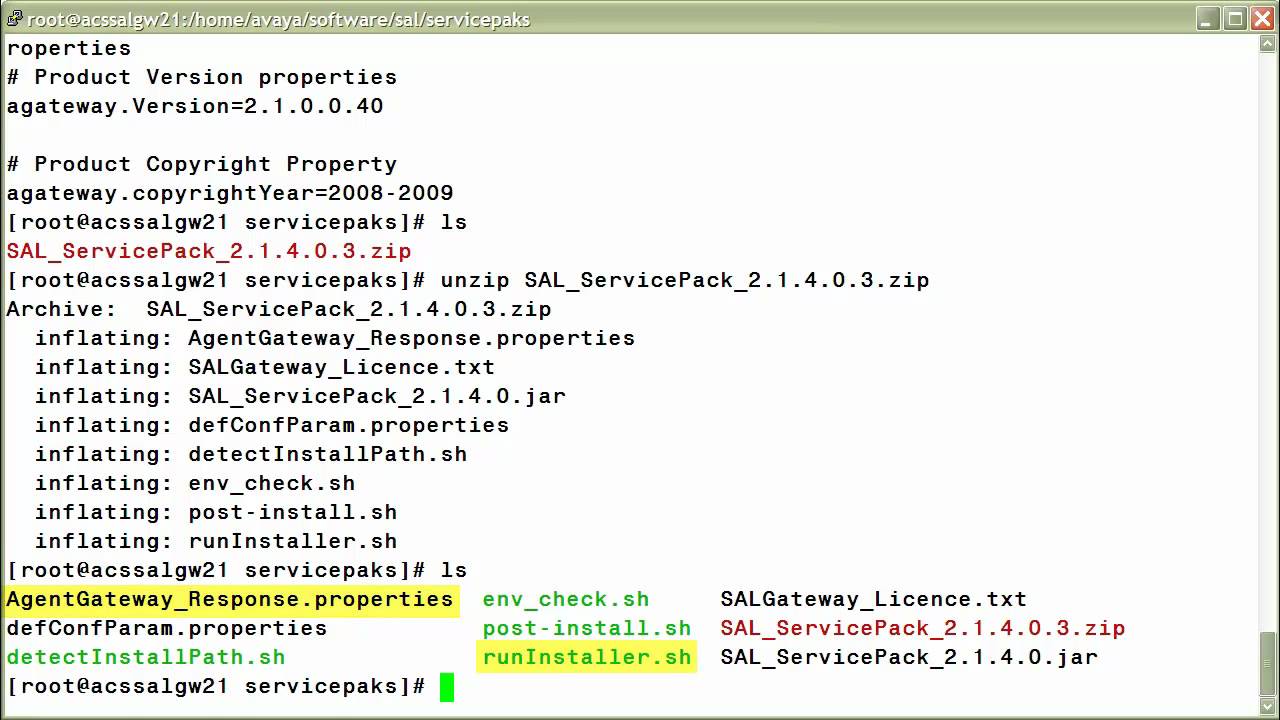1280x720 pixels.
Task: Click 'inflating: defConfParam.properties' line
Action: (x=272, y=425)
